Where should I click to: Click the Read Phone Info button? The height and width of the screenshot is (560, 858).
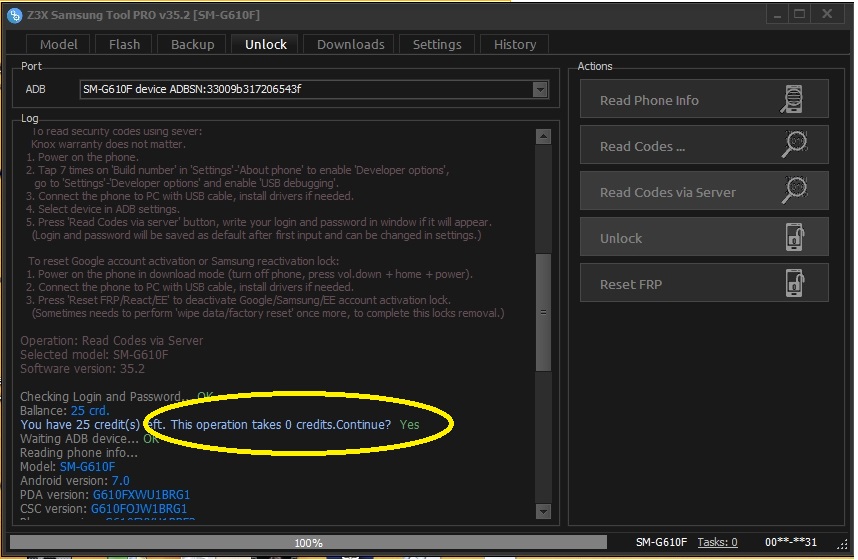coord(704,99)
